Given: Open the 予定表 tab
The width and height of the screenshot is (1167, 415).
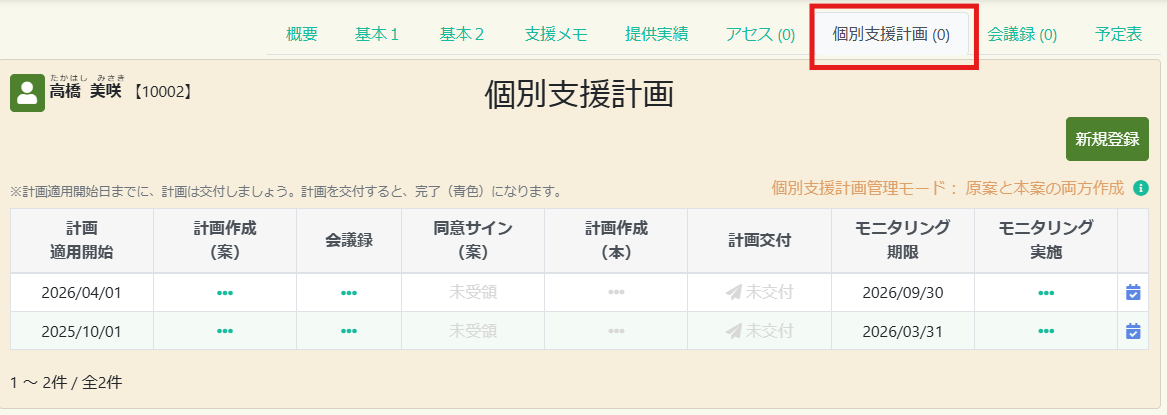Looking at the screenshot, I should pyautogui.click(x=1118, y=34).
